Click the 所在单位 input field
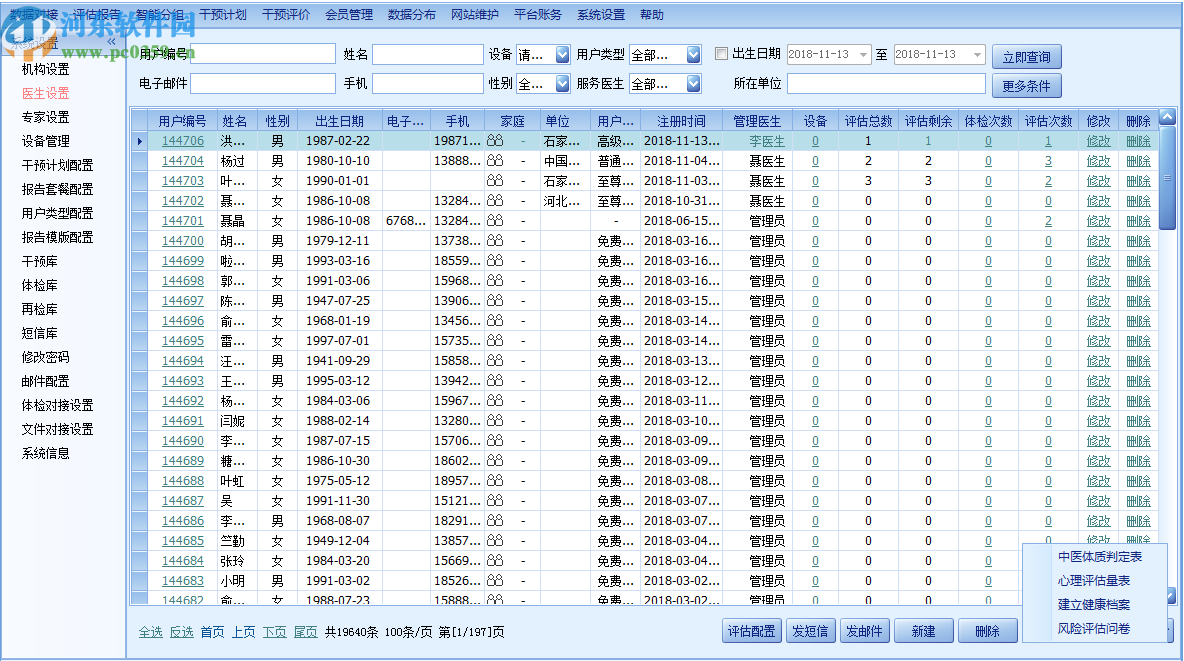The width and height of the screenshot is (1184, 661). pyautogui.click(x=886, y=84)
